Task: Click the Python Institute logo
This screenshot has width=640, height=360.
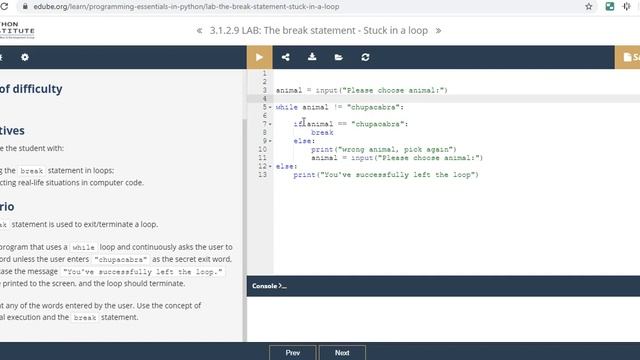Action: tap(17, 30)
